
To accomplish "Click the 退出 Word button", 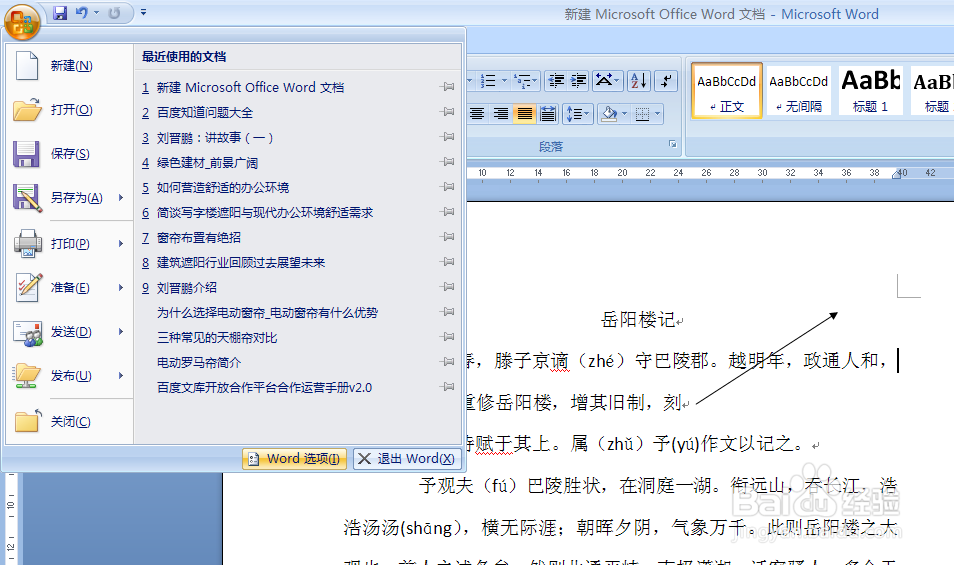I will tap(406, 459).
